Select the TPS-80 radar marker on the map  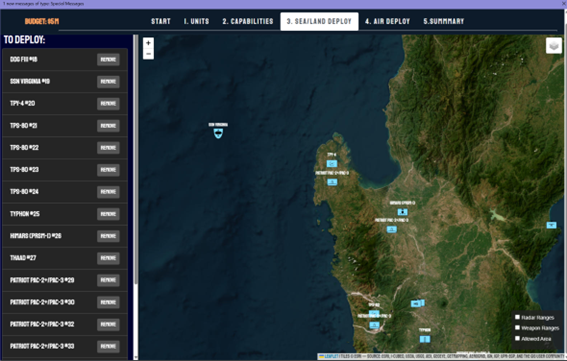point(374,313)
